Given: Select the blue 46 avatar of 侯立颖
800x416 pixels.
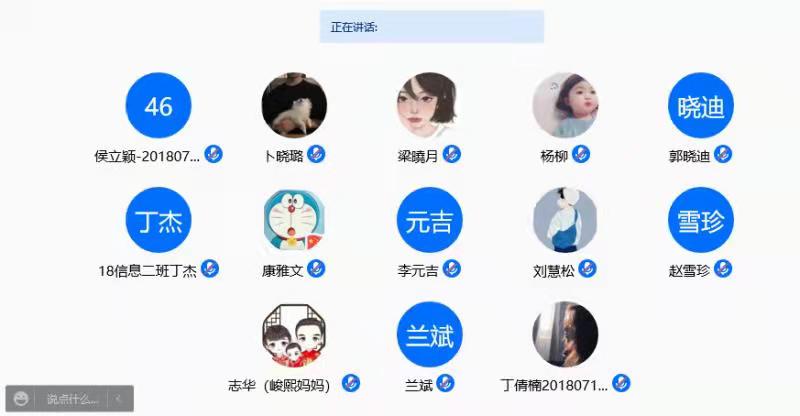Looking at the screenshot, I should pyautogui.click(x=159, y=106).
